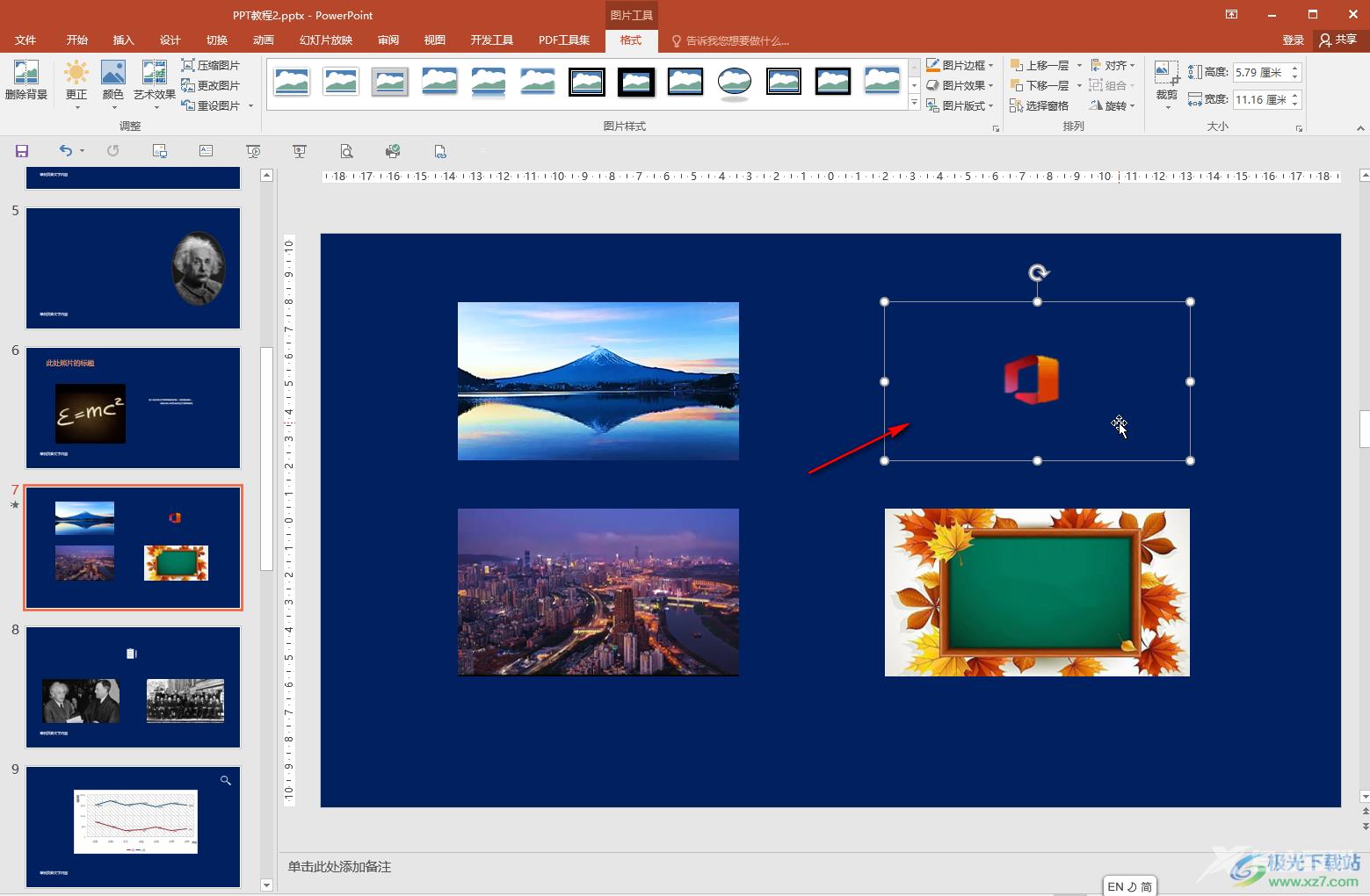This screenshot has height=896, width=1370.
Task: Apply the oval picture style with shadow
Action: [x=735, y=83]
